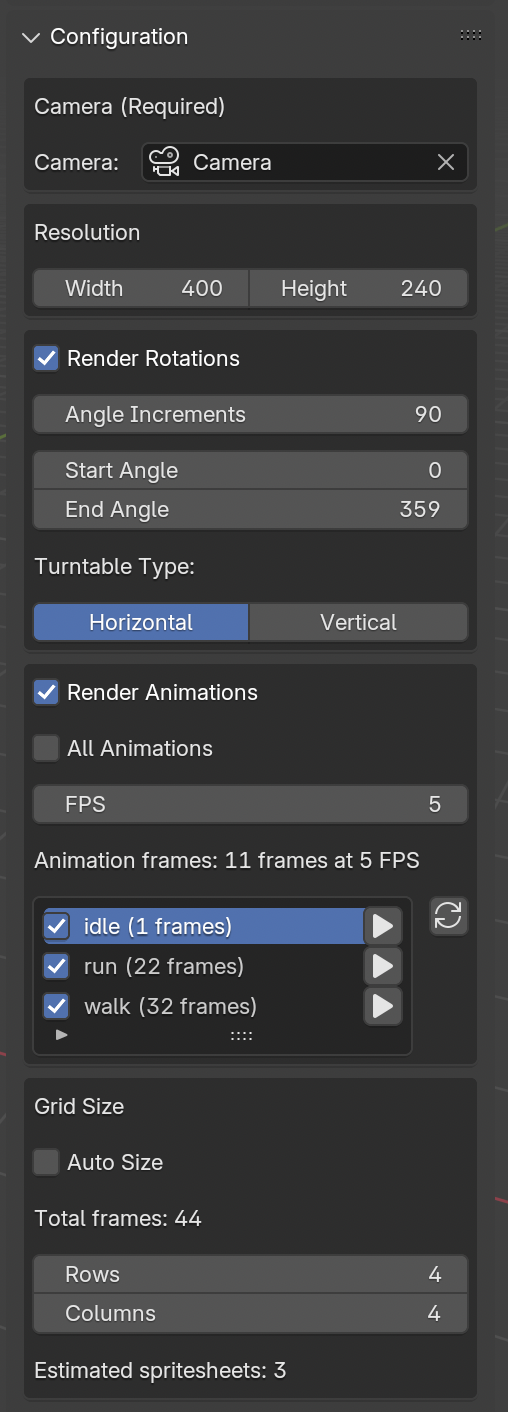
Task: Clear the Camera field with X
Action: pyautogui.click(x=446, y=162)
